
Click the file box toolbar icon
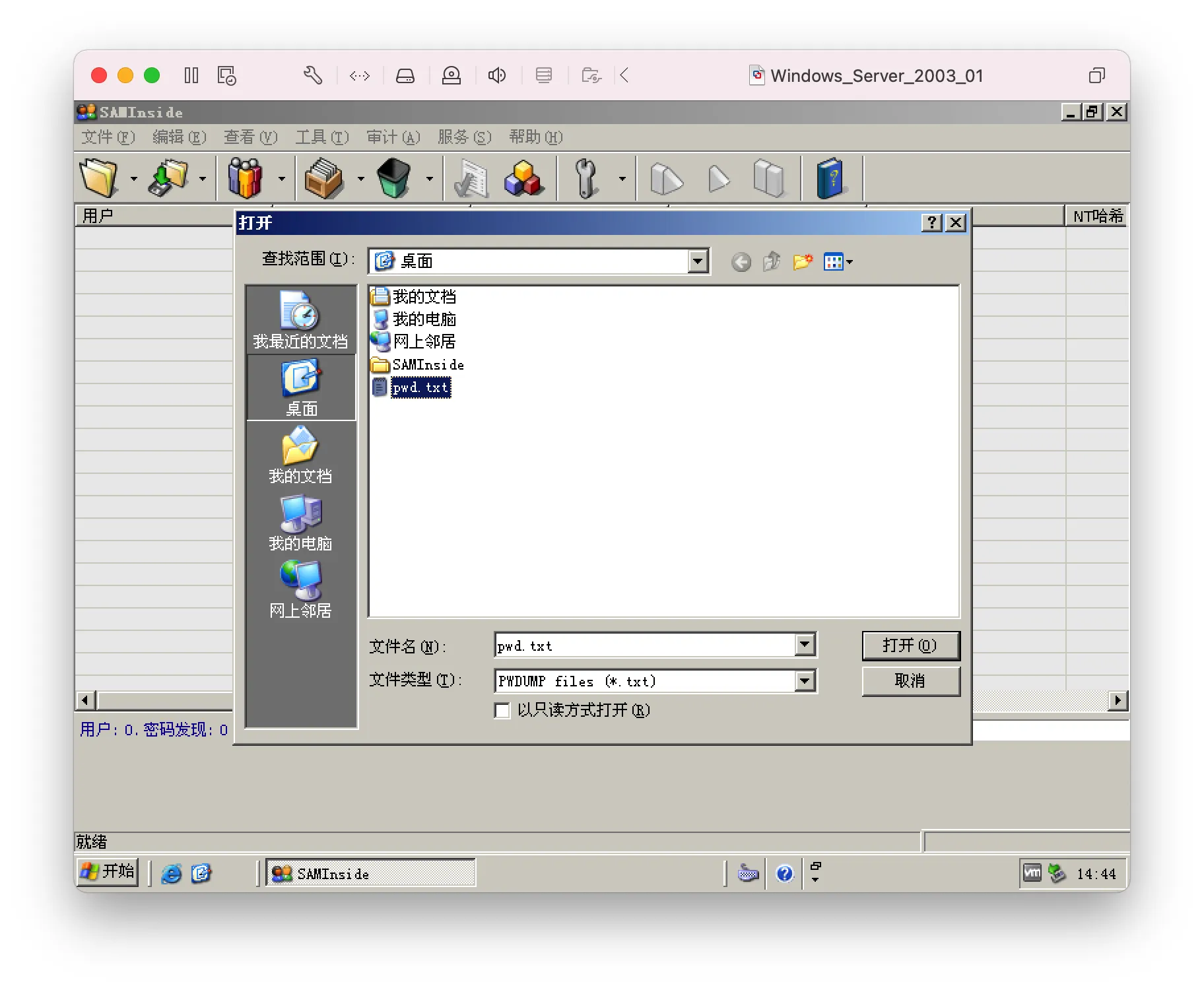coord(323,178)
